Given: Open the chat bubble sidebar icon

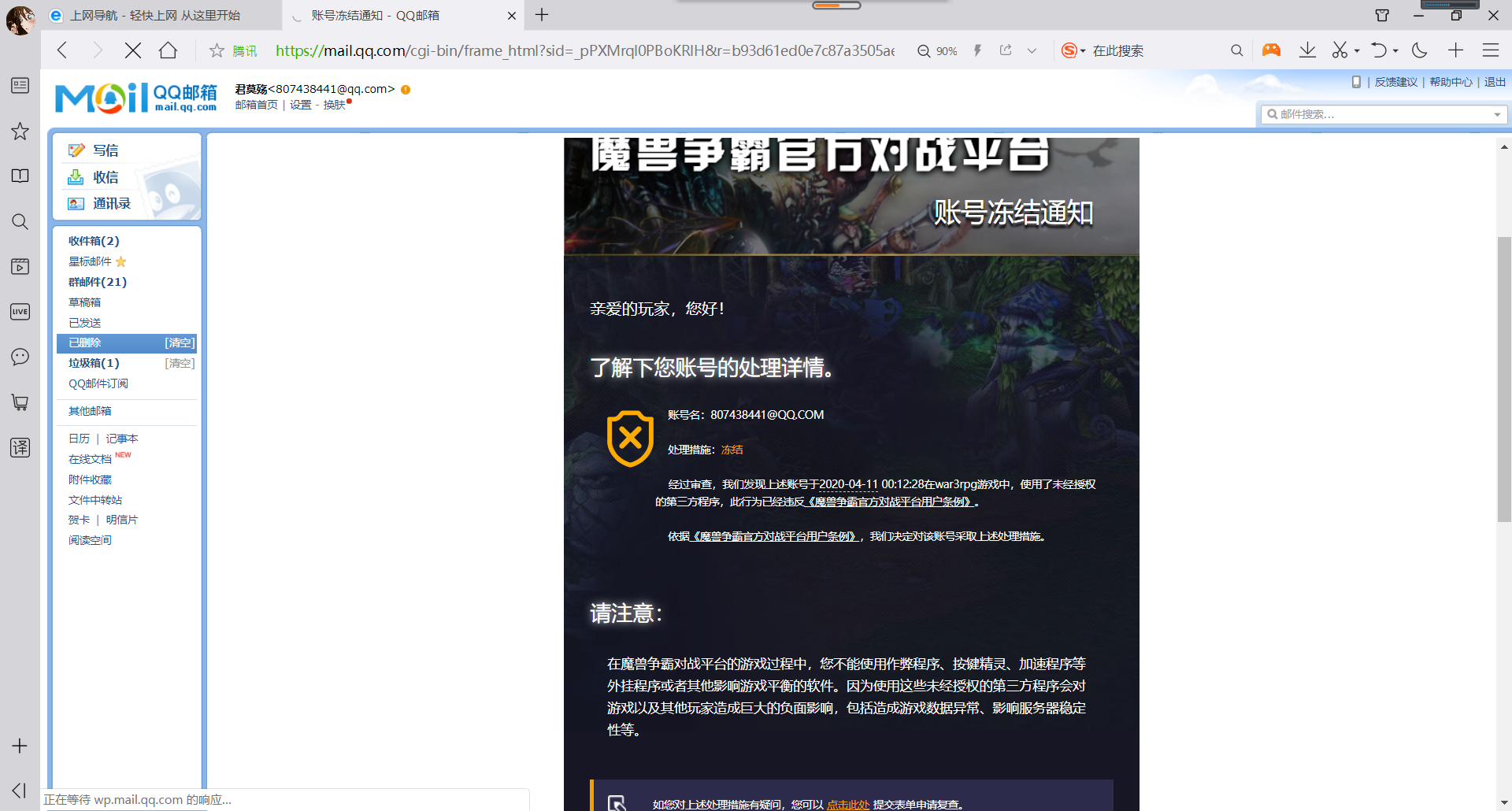Looking at the screenshot, I should tap(20, 357).
